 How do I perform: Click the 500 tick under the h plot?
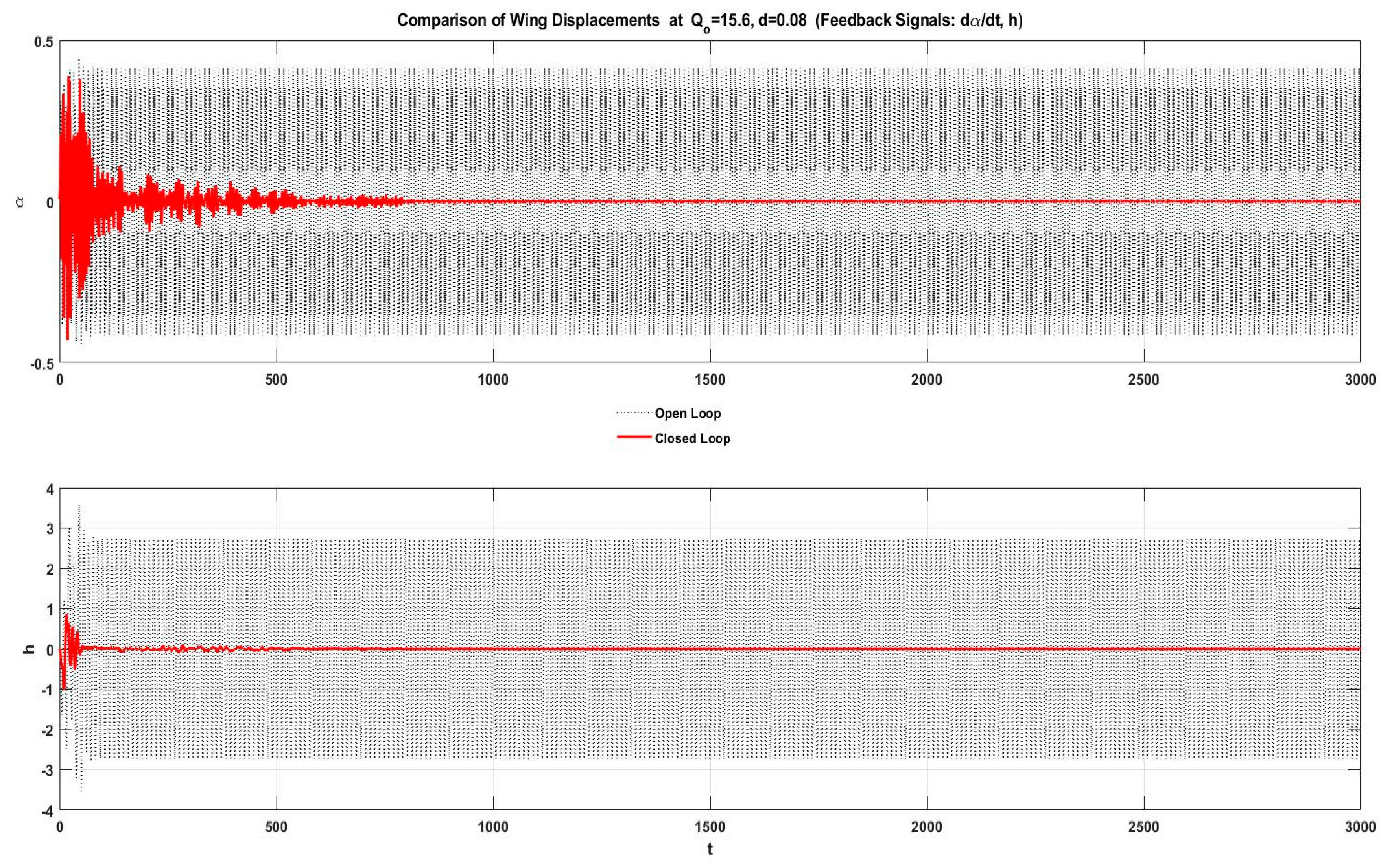point(276,827)
